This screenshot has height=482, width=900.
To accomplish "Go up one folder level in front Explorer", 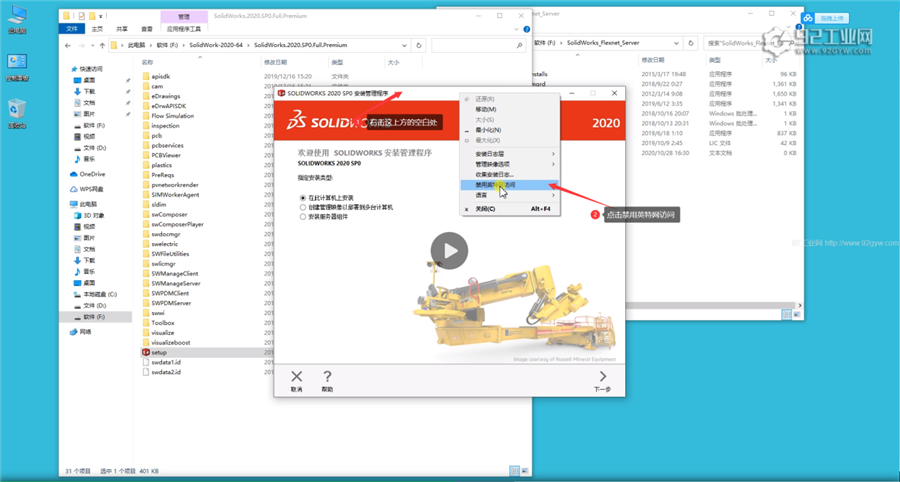I will pos(102,45).
